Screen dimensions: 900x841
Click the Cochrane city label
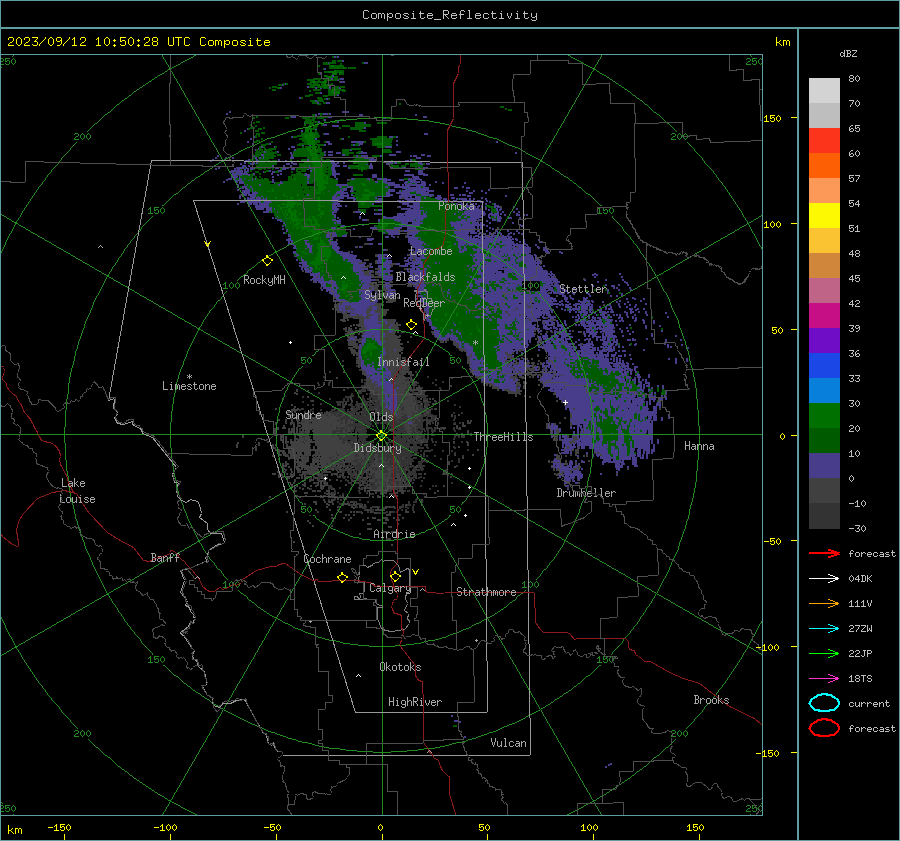pos(327,559)
